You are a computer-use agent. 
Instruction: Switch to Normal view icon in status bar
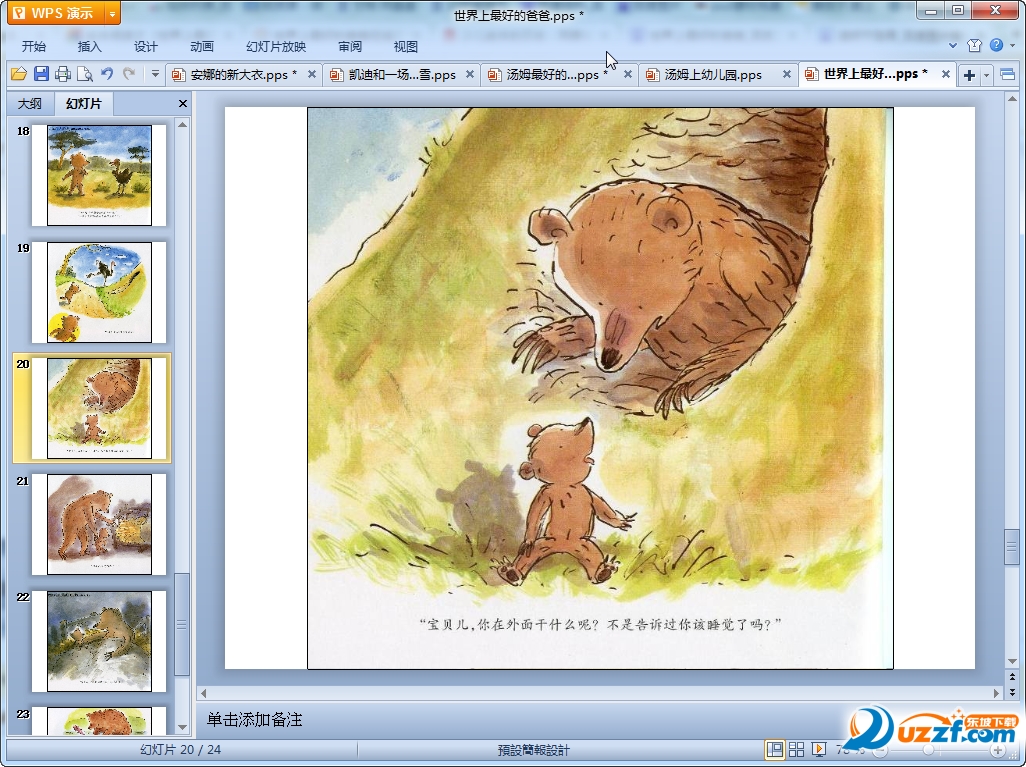(775, 749)
